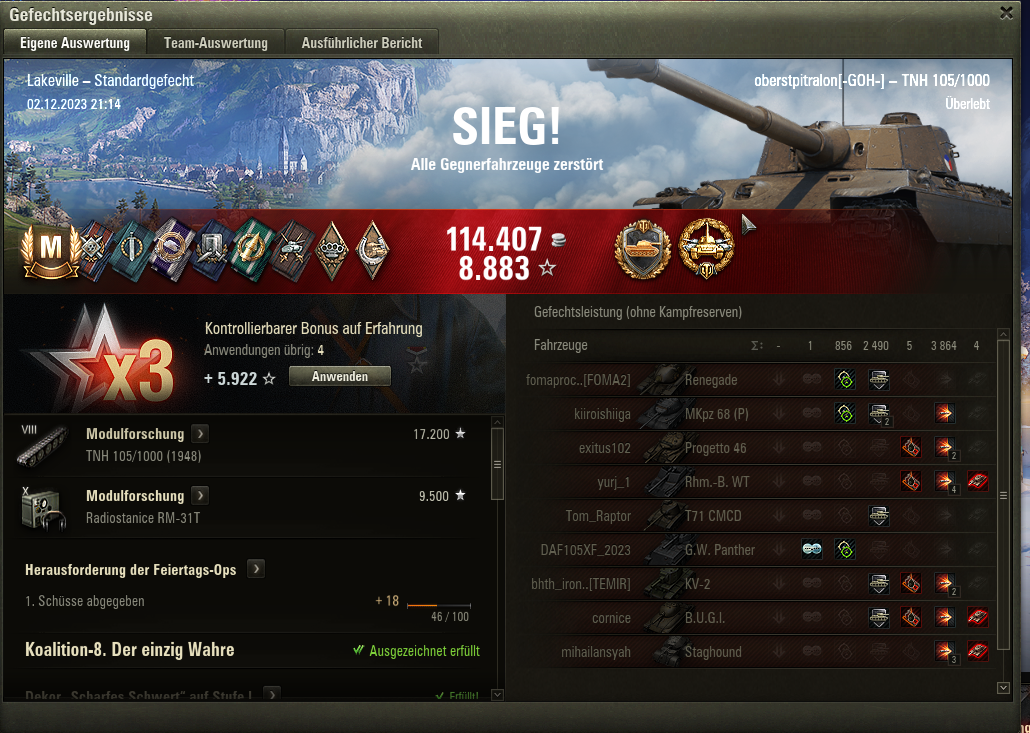Click the vehicles list scrollbar down arrow

click(x=1003, y=688)
